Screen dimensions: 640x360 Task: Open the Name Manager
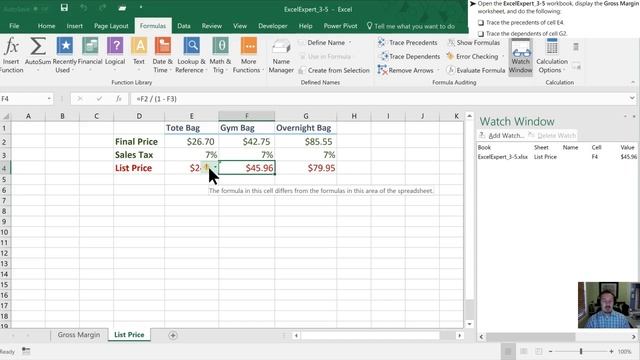[281, 56]
